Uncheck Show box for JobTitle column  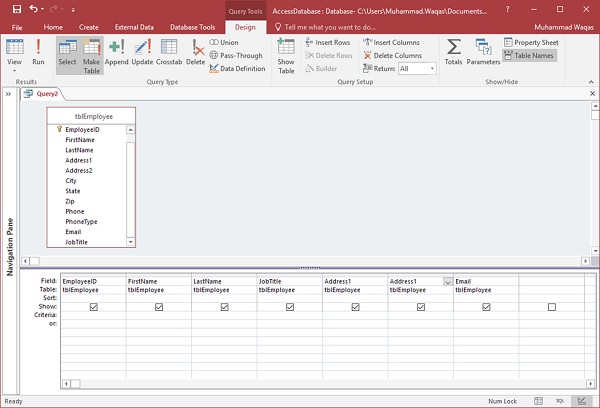pyautogui.click(x=290, y=307)
